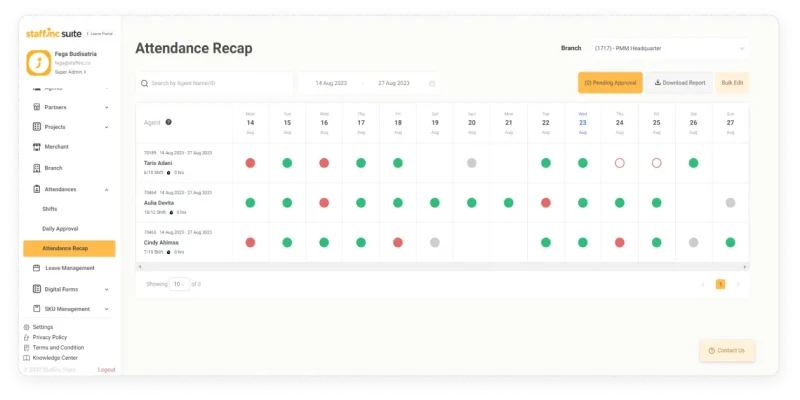The height and width of the screenshot is (400, 800).
Task: Click the scrollbar left arrow
Action: pos(140,267)
